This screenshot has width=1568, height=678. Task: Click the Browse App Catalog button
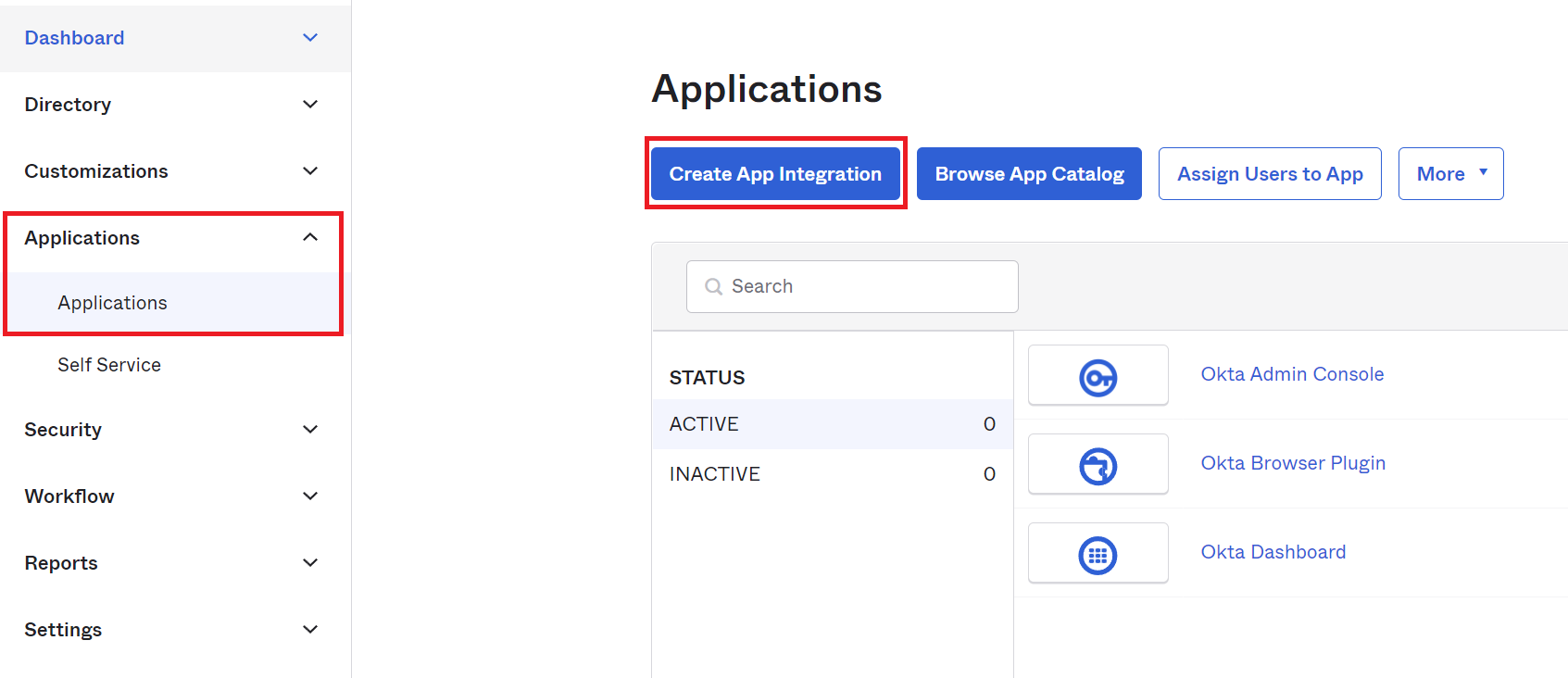(x=1029, y=173)
